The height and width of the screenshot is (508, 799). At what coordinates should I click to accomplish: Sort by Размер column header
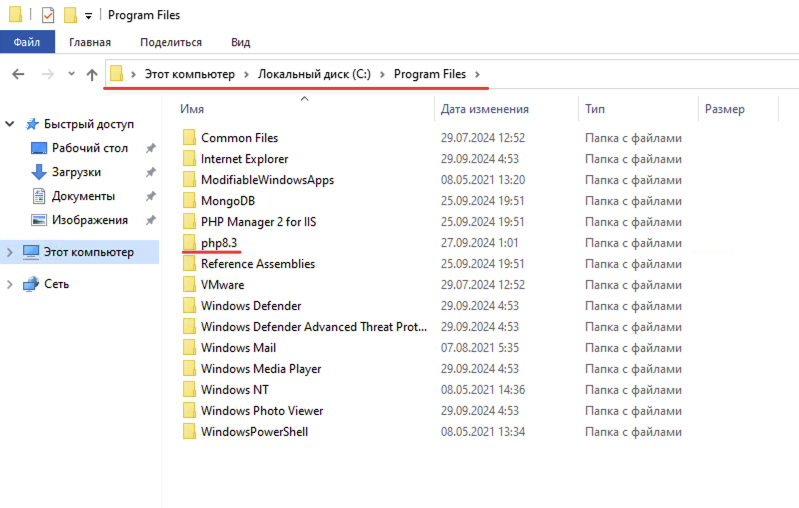click(x=725, y=109)
